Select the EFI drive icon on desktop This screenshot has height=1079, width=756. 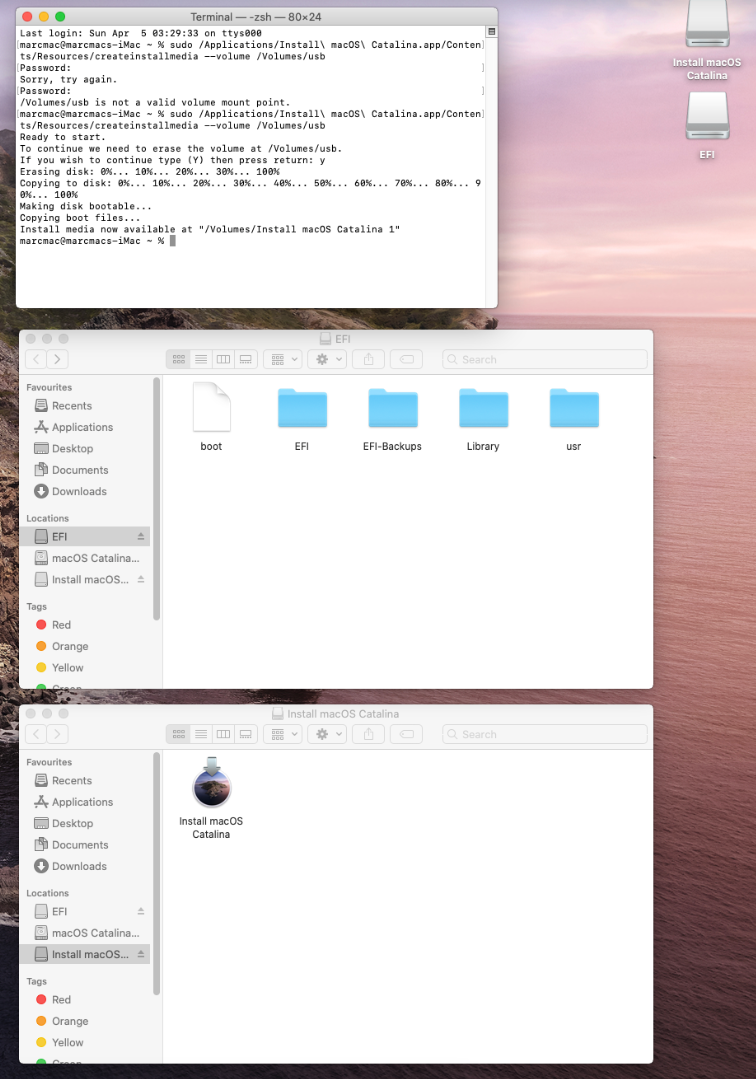pos(707,115)
